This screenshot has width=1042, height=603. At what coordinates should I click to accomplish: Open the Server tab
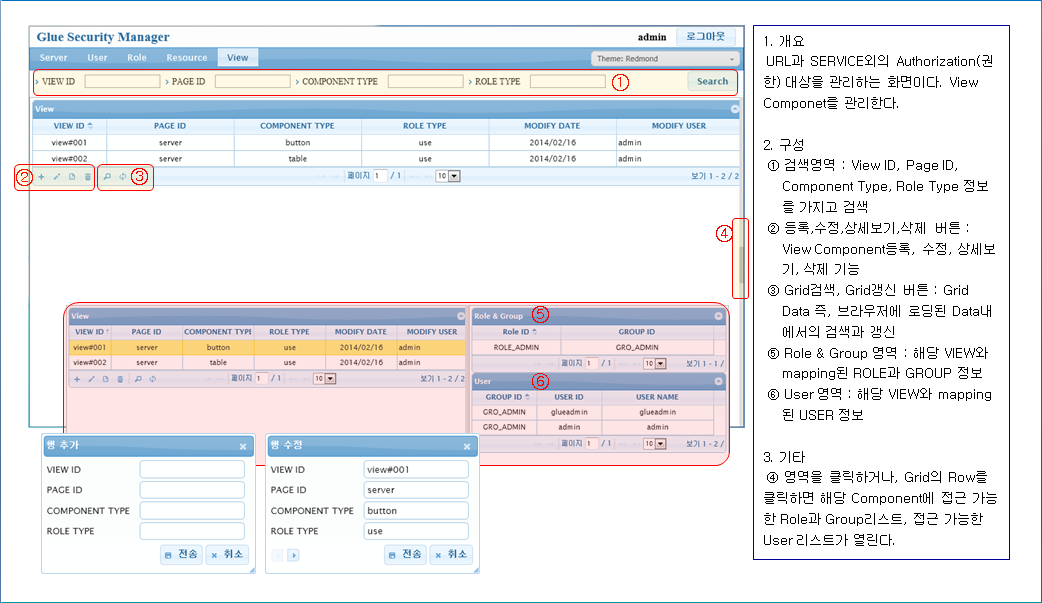click(x=54, y=58)
